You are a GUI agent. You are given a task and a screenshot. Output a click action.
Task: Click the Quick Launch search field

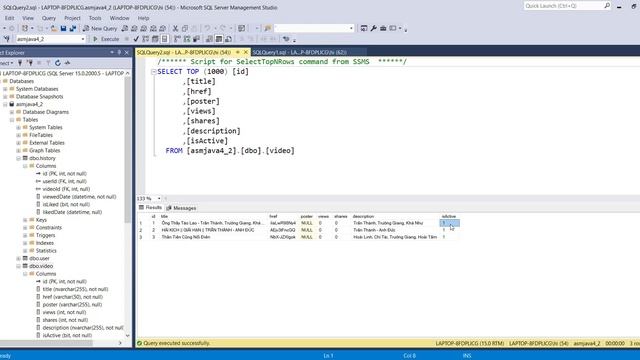pos(563,6)
